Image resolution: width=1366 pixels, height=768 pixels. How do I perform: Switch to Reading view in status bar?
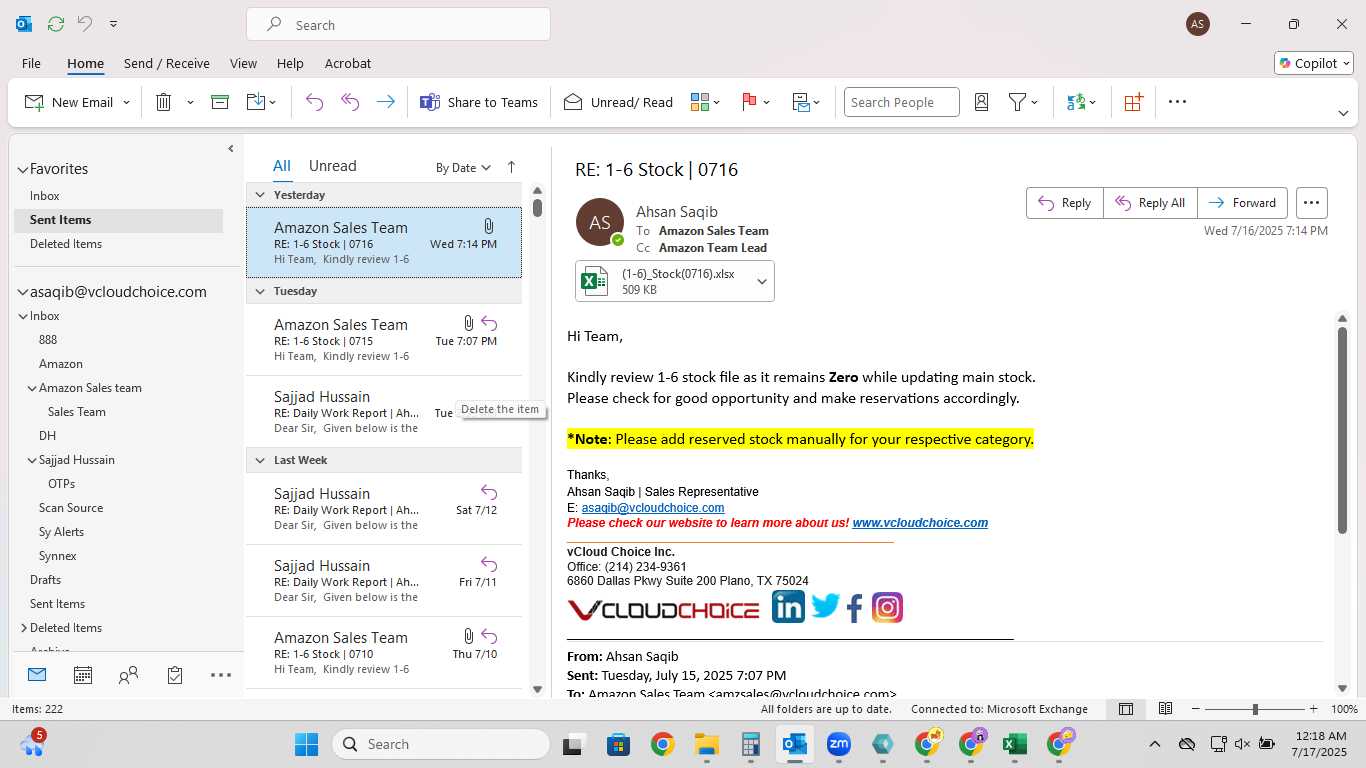click(1165, 709)
